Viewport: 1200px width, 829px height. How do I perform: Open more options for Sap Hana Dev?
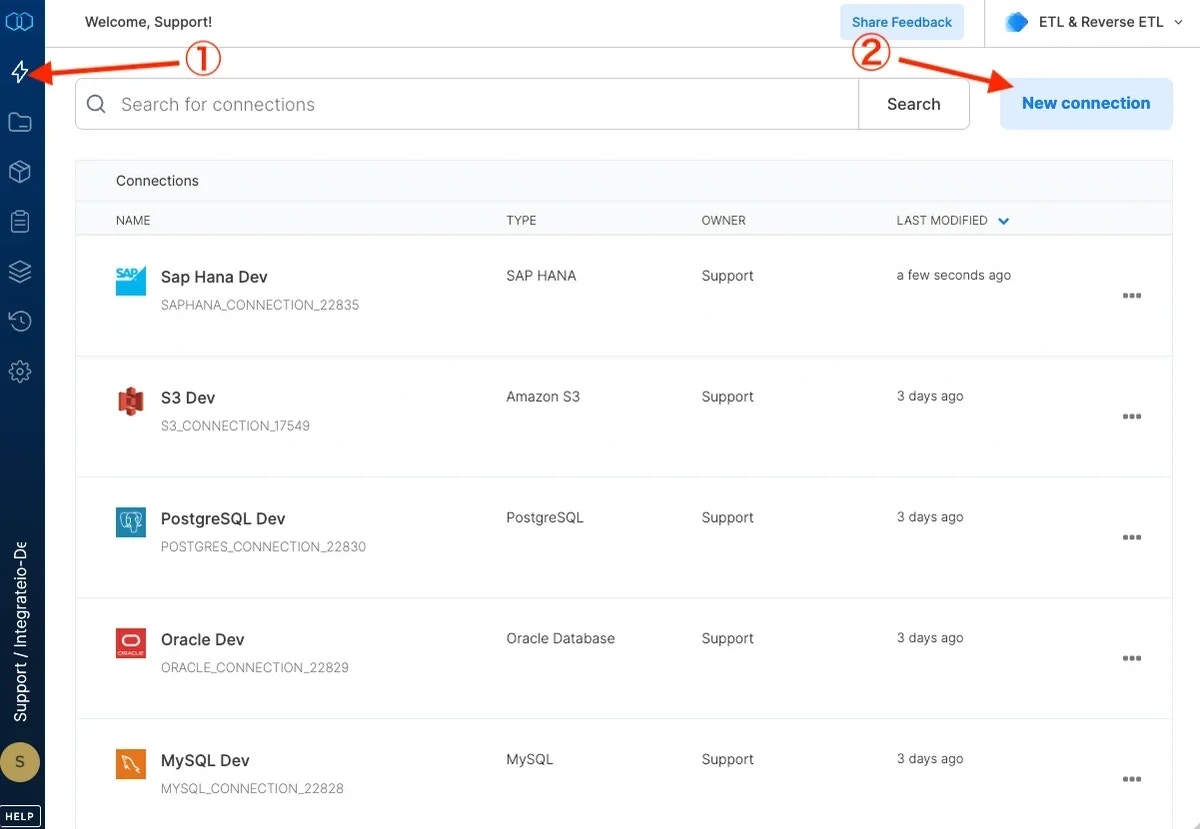point(1132,296)
